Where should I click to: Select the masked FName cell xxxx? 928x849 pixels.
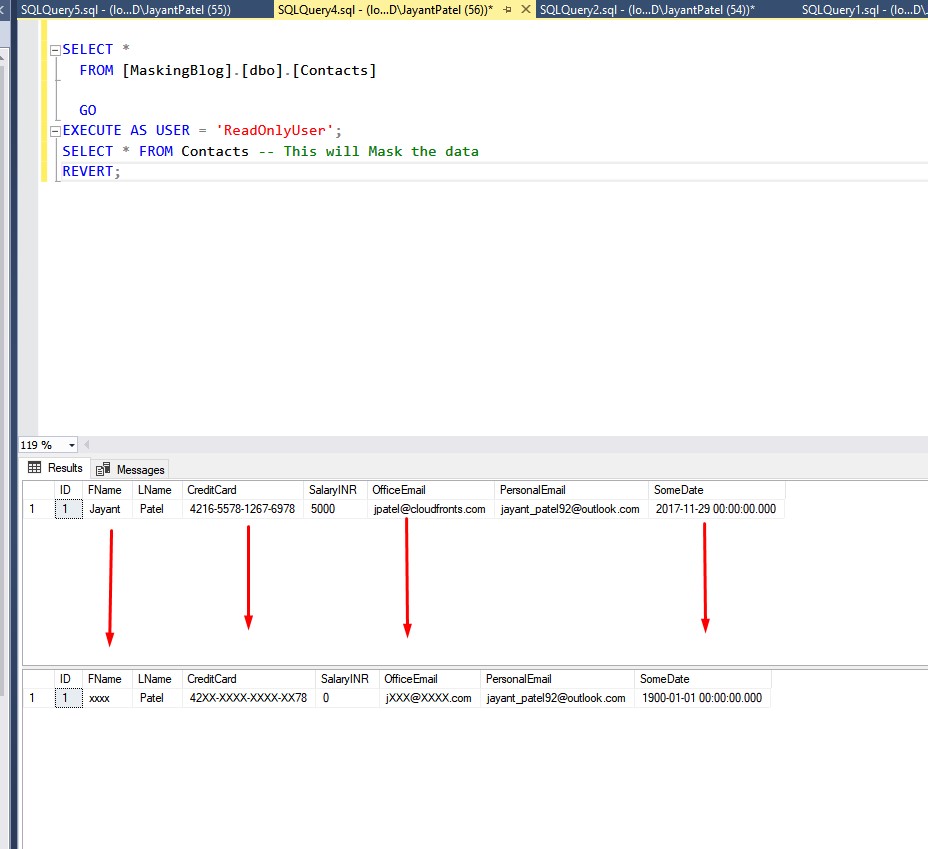108,698
